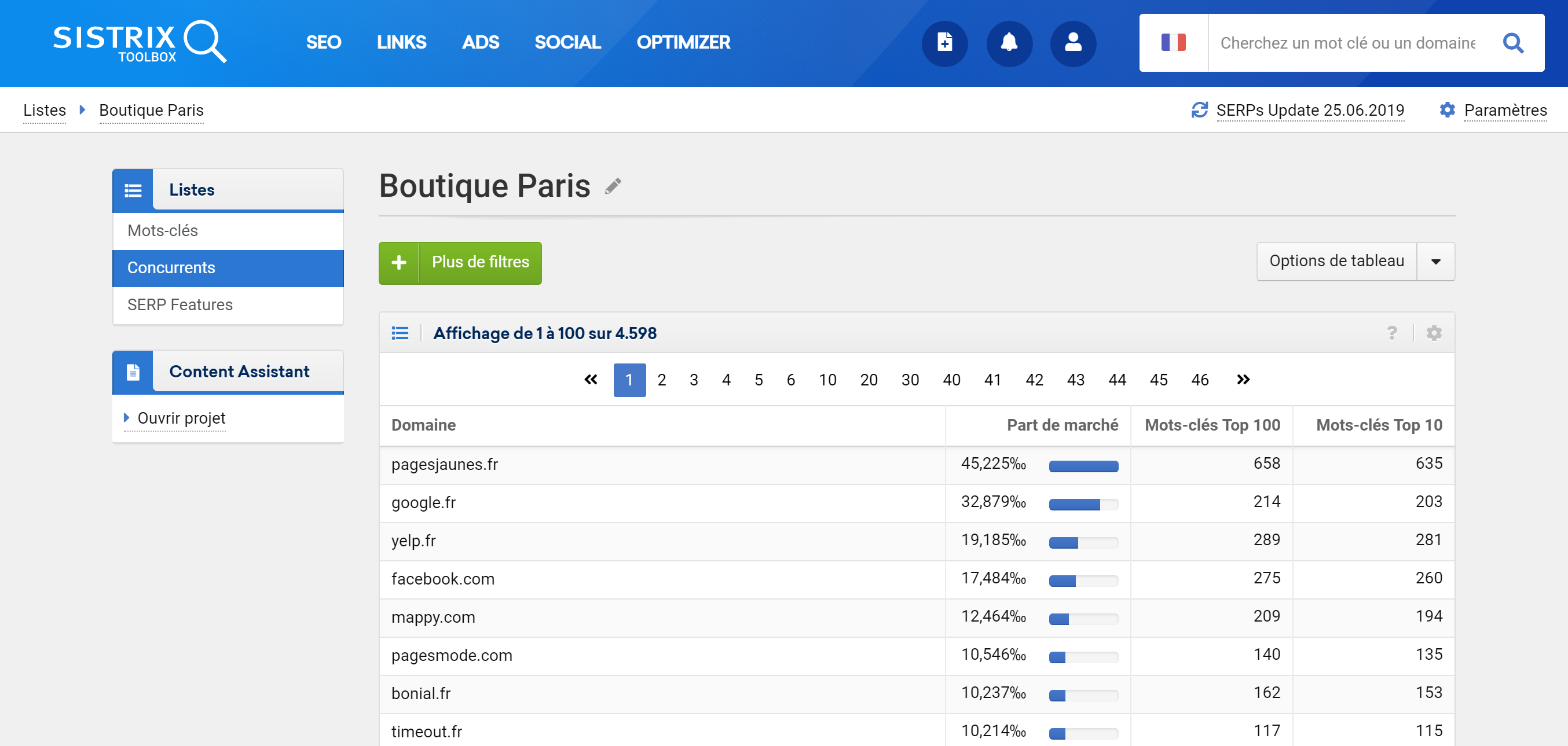Image resolution: width=1568 pixels, height=746 pixels.
Task: Click the Content Assistant document icon
Action: (x=133, y=371)
